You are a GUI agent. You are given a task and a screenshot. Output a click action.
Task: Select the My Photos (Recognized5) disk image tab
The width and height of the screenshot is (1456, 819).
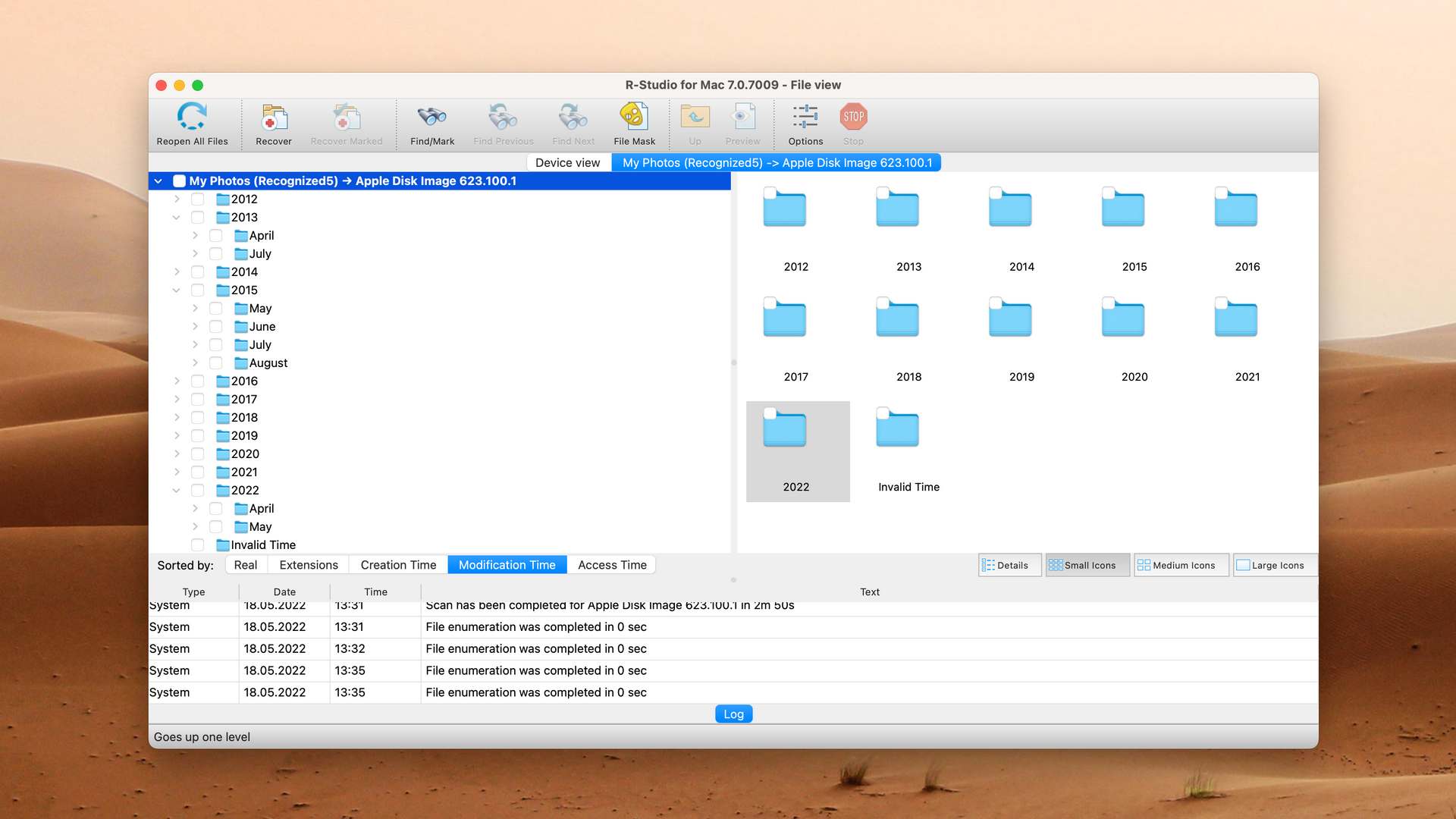777,162
